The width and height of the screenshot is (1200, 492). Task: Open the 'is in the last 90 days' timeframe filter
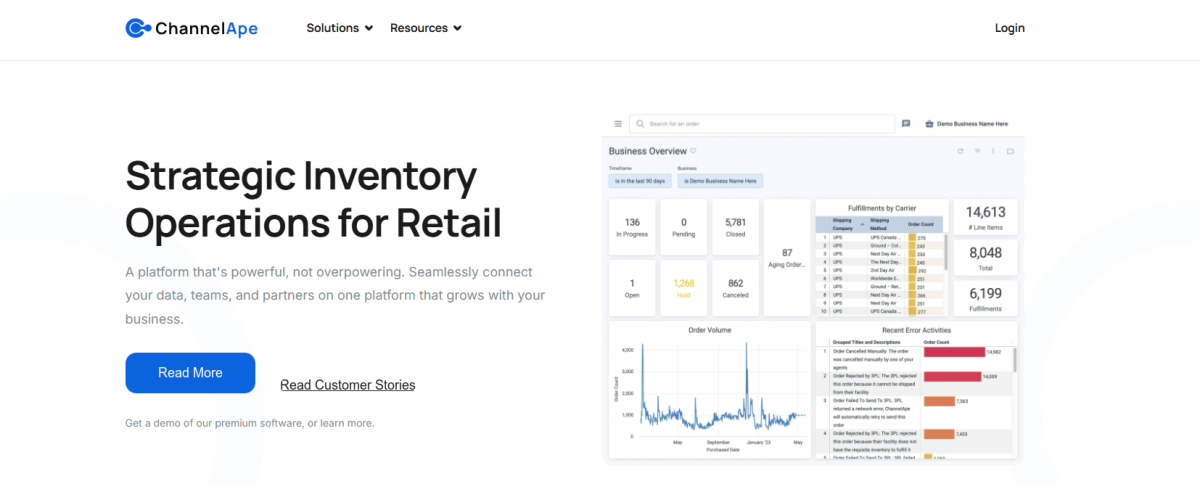click(x=639, y=181)
